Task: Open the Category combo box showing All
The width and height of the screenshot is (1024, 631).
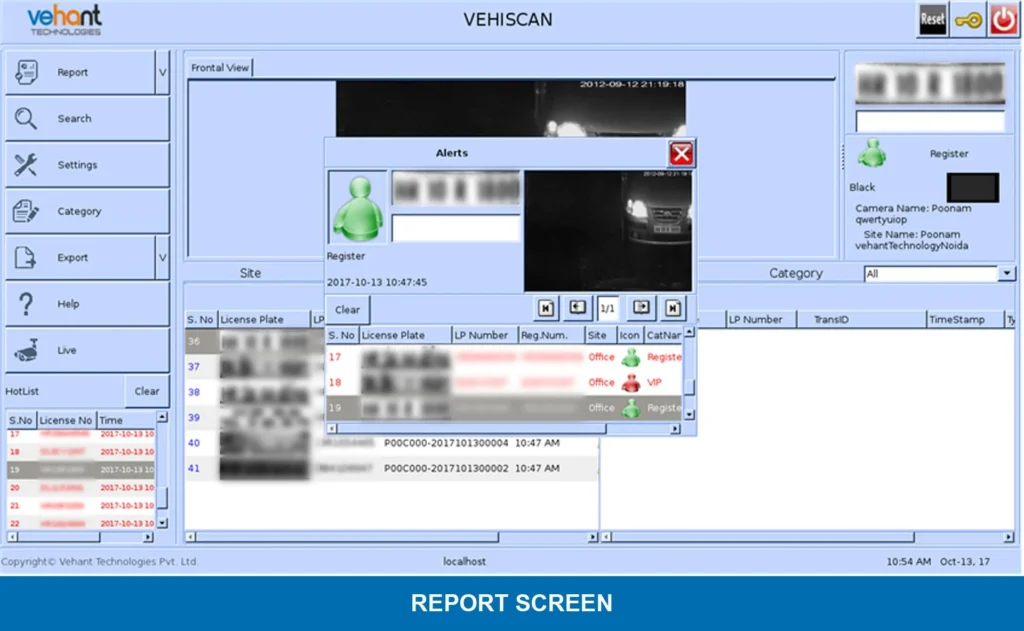Action: 1006,274
